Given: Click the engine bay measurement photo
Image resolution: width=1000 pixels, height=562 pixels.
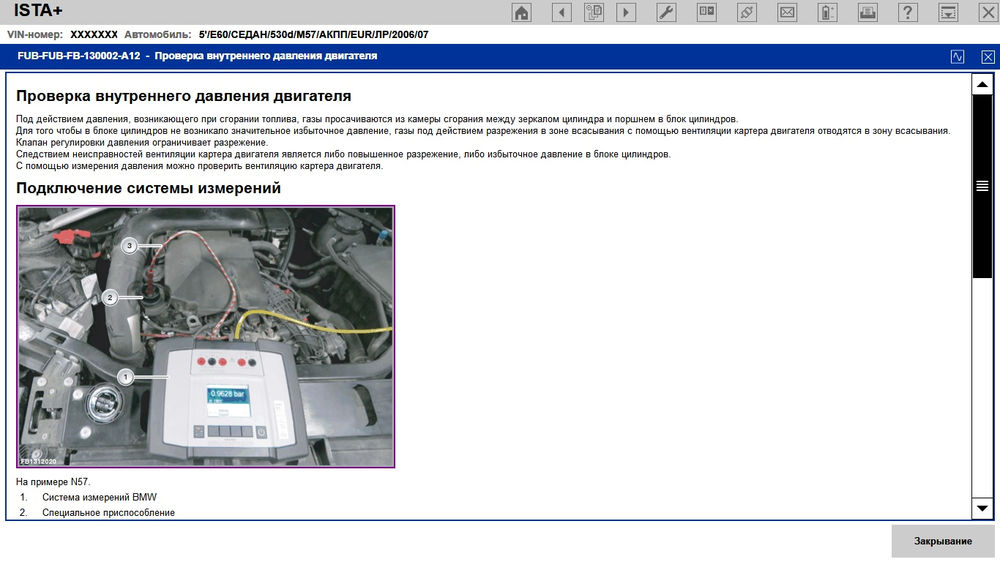Looking at the screenshot, I should click(x=206, y=337).
